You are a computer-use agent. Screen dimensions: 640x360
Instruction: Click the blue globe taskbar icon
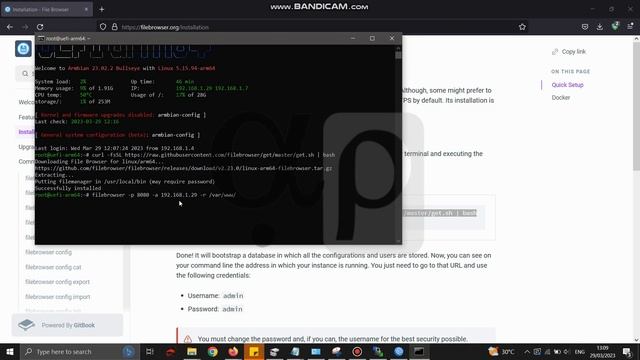pos(399,351)
